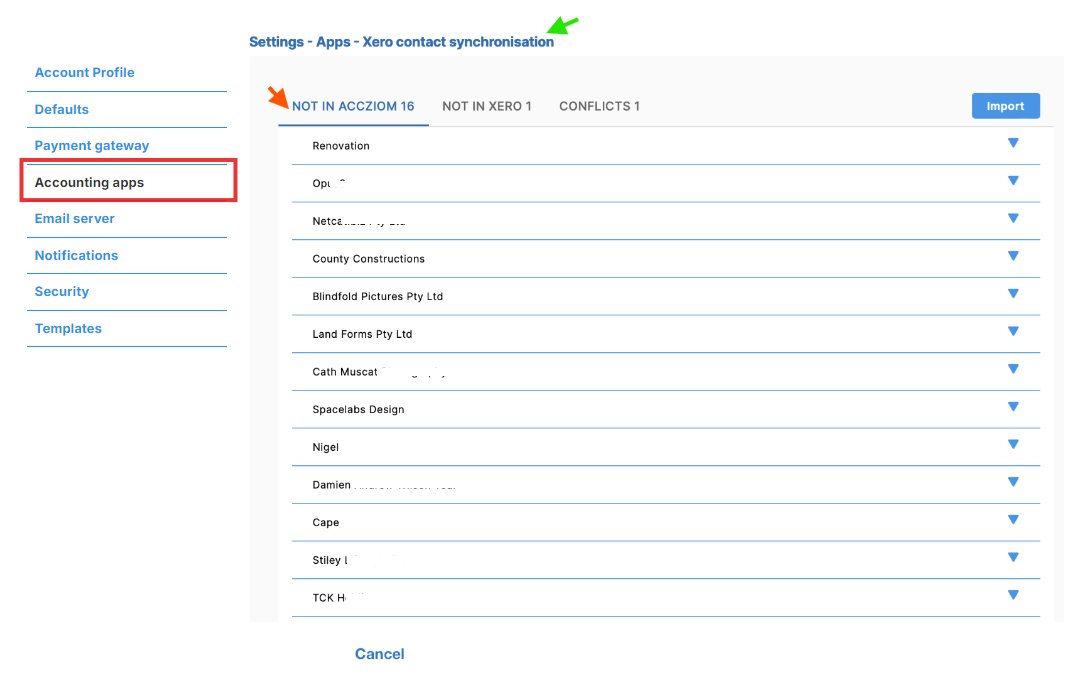
Task: Select Land Forms Pty Ltd name
Action: point(362,334)
